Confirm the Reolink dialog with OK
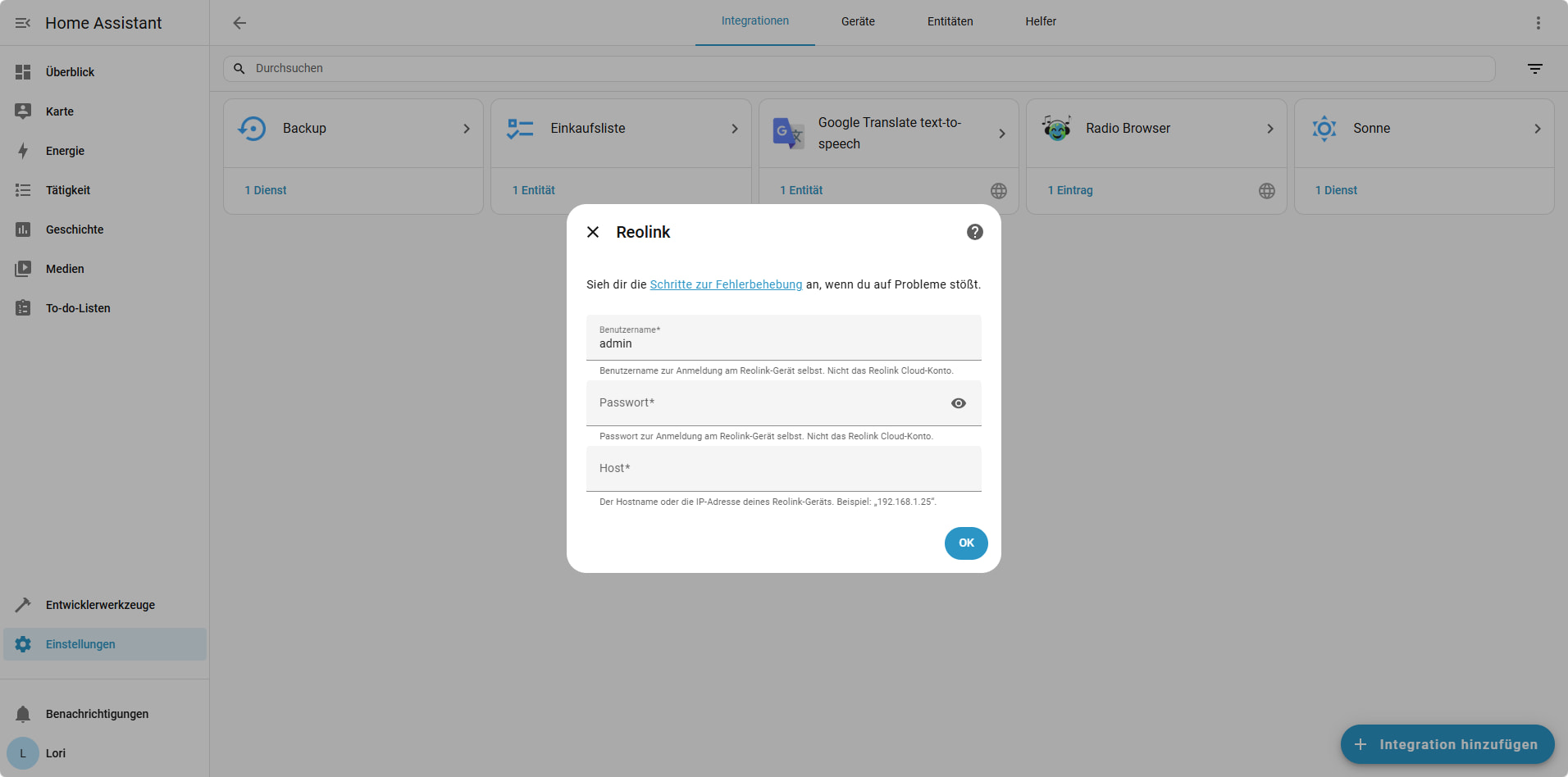 click(x=966, y=543)
